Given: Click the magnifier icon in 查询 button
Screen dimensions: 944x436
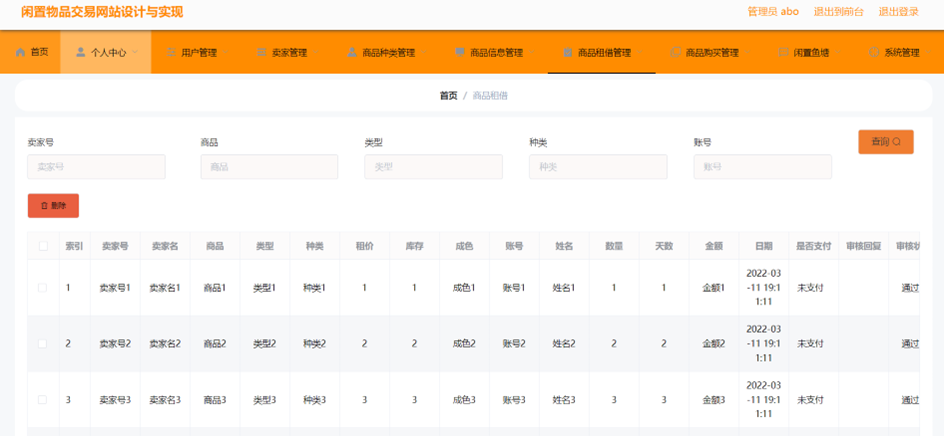Looking at the screenshot, I should point(896,142).
